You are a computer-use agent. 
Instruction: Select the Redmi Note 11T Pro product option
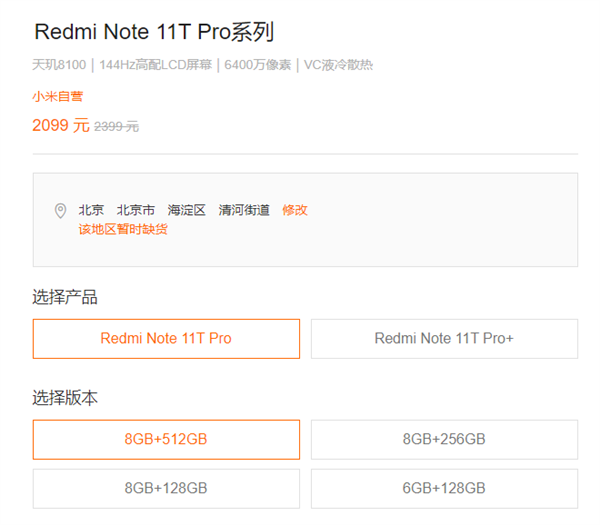click(x=166, y=339)
